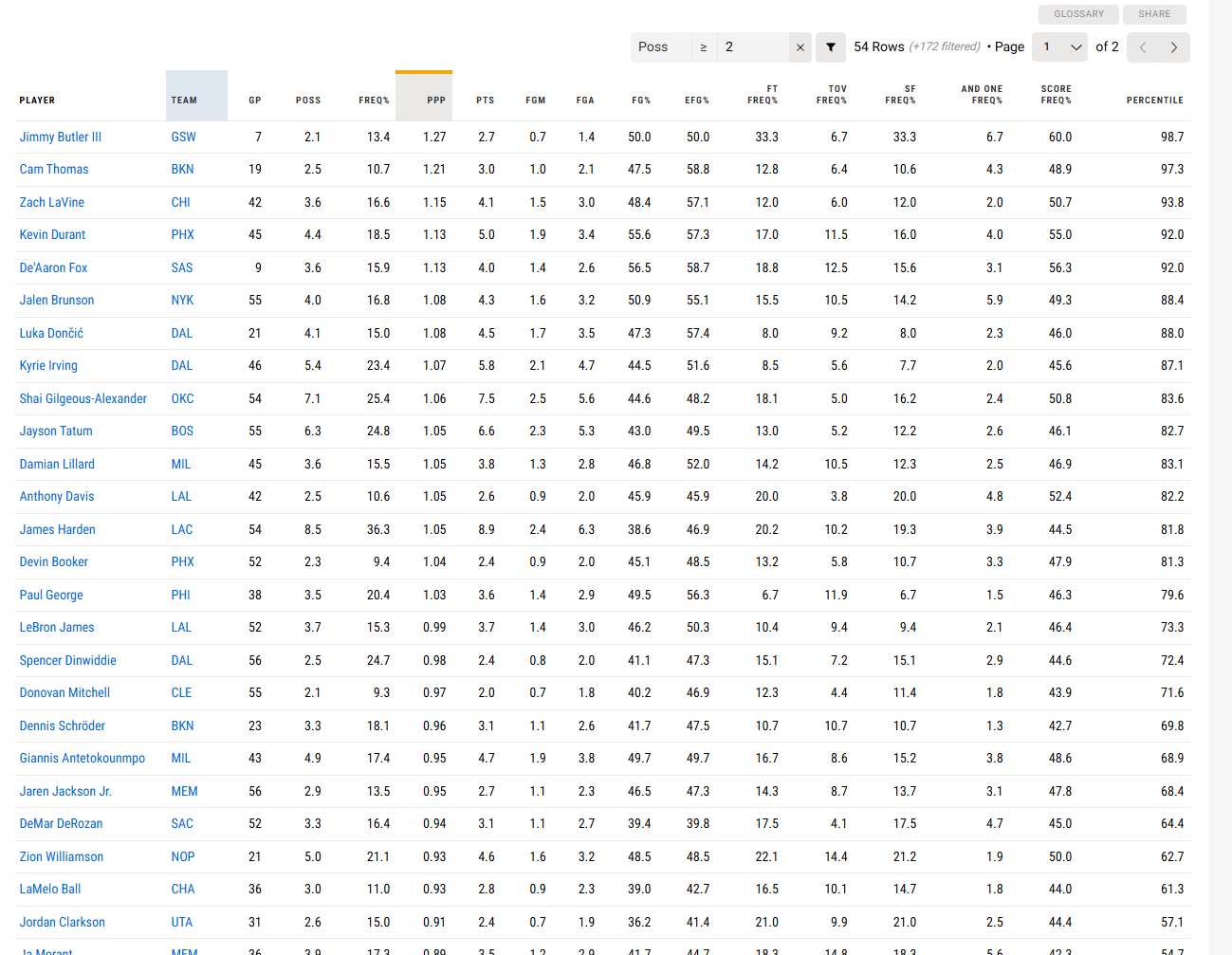Viewport: 1232px width, 955px height.
Task: Open James Harden player link
Action: [x=58, y=530]
